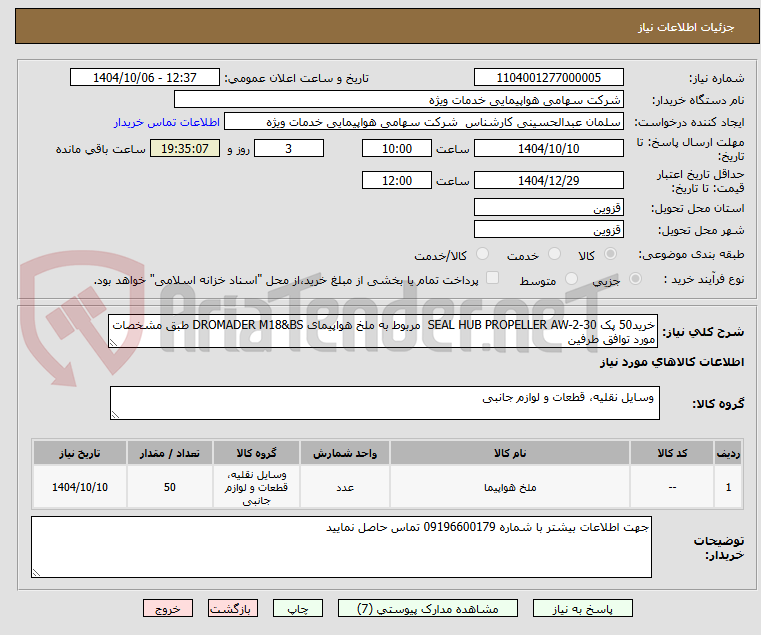Select the کالا radio button
Viewport: 761px width, 635px height.
(x=610, y=253)
